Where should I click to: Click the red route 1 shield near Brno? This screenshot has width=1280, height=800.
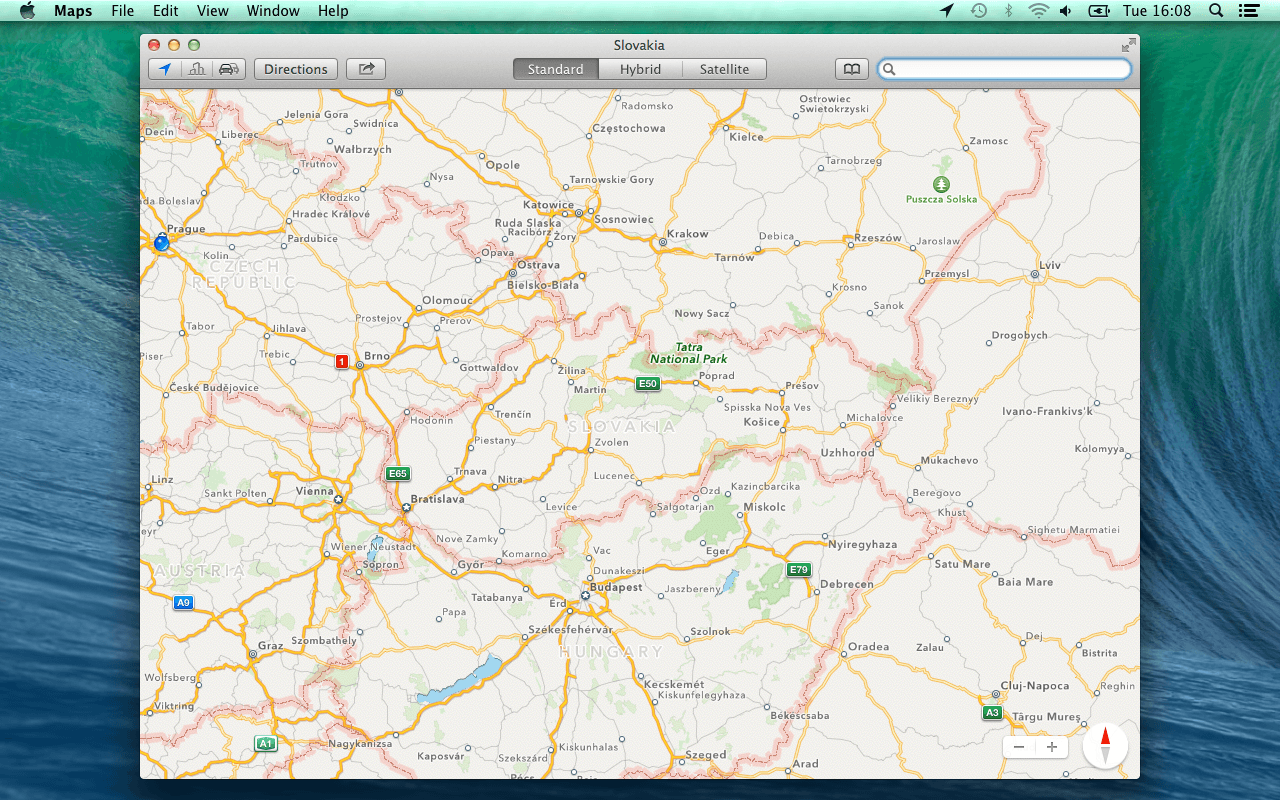(x=342, y=362)
